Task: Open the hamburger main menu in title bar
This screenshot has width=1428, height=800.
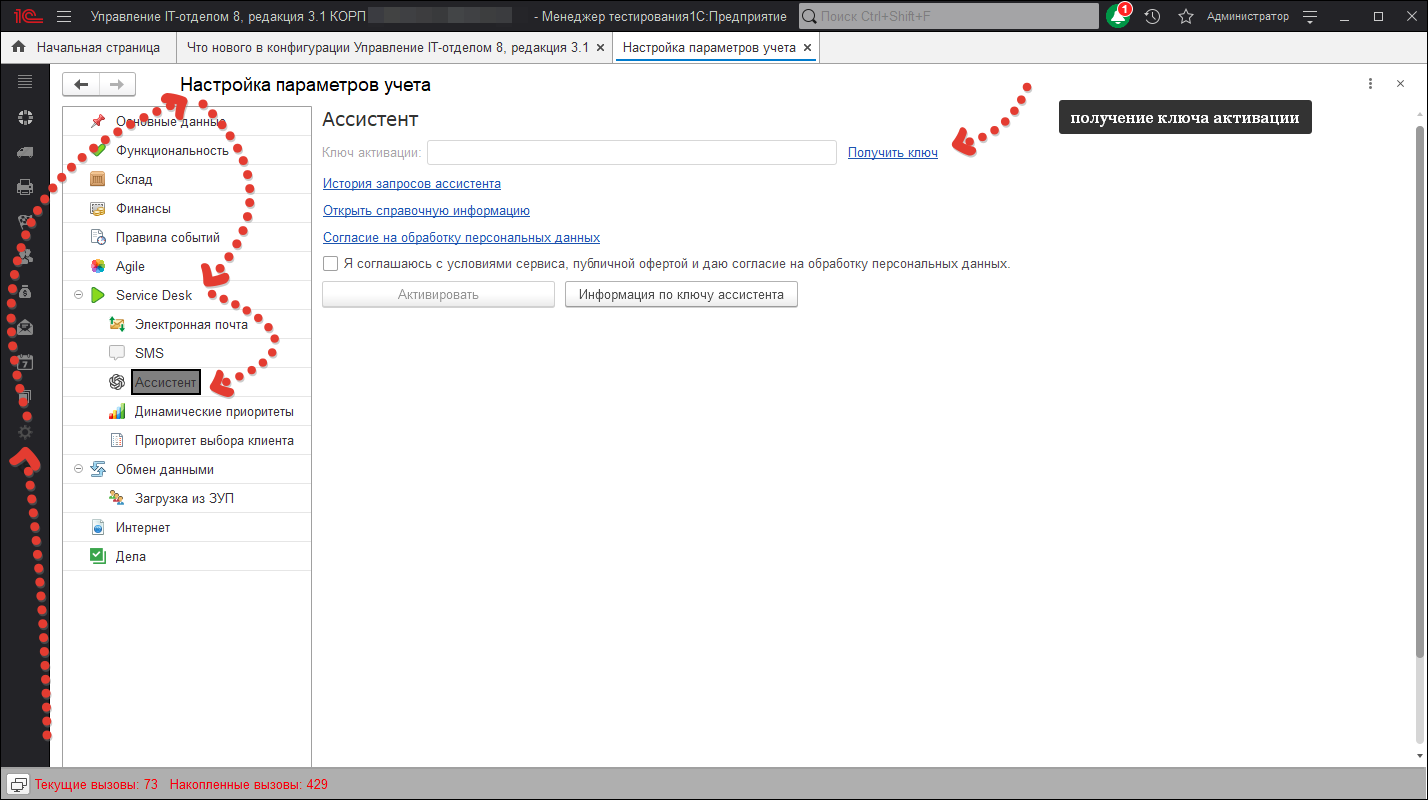Action: click(64, 17)
